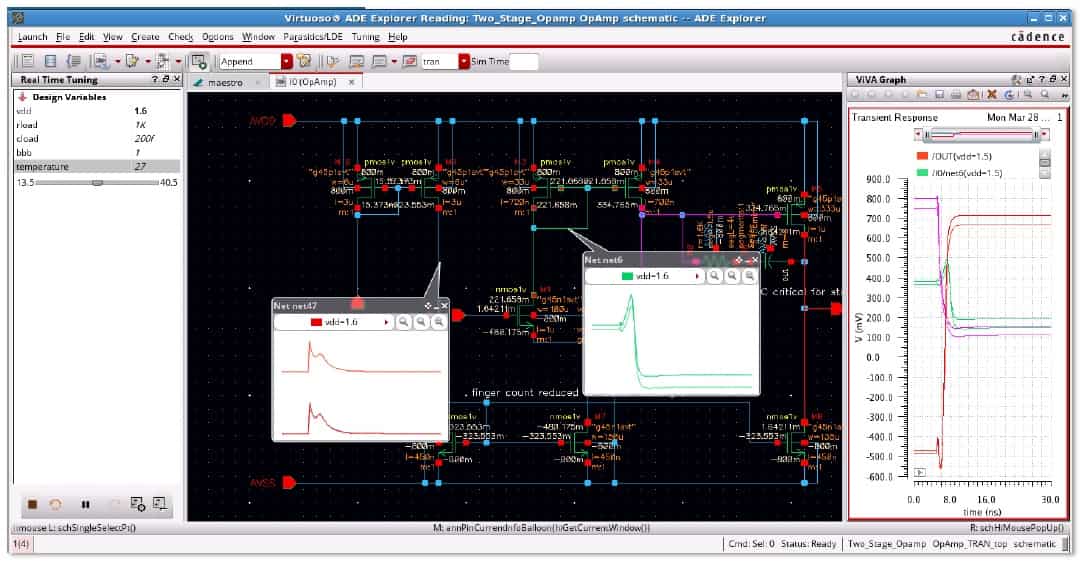
Task: Open the Create menu
Action: pos(145,37)
